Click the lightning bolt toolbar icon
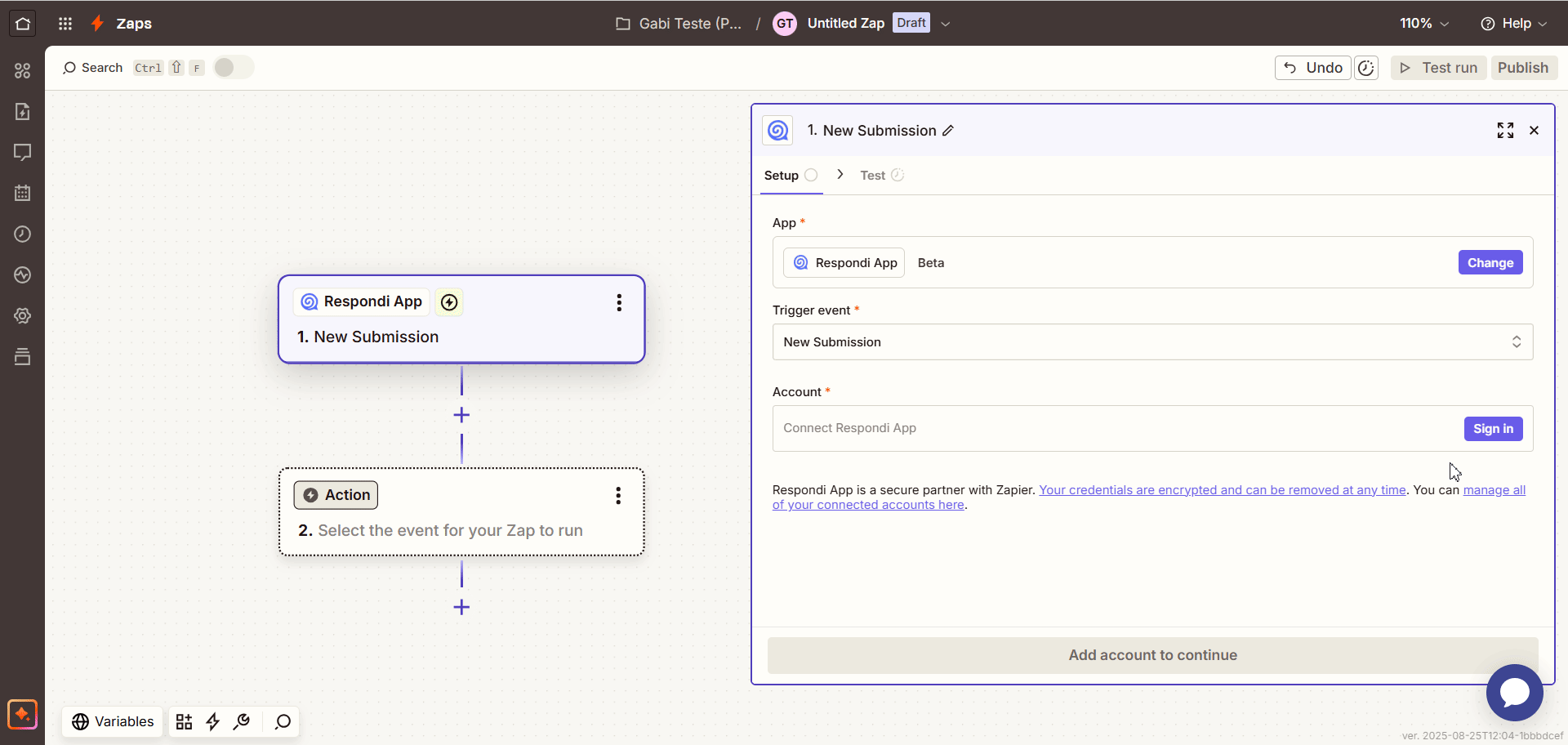 point(213,721)
